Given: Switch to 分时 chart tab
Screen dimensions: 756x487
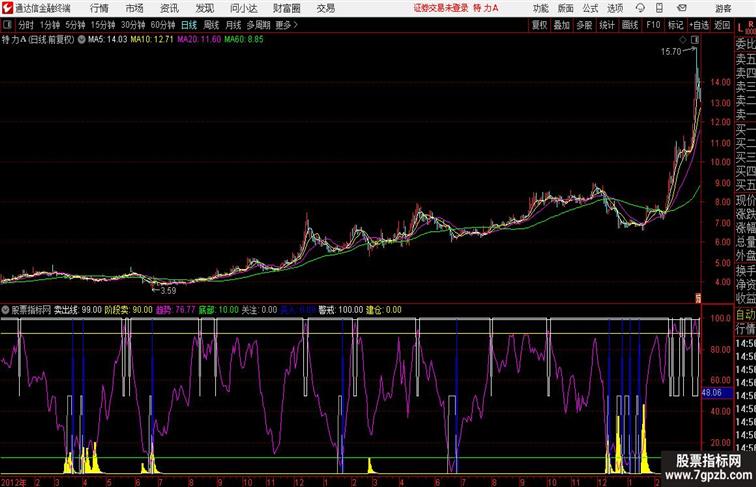Looking at the screenshot, I should pyautogui.click(x=26, y=25).
